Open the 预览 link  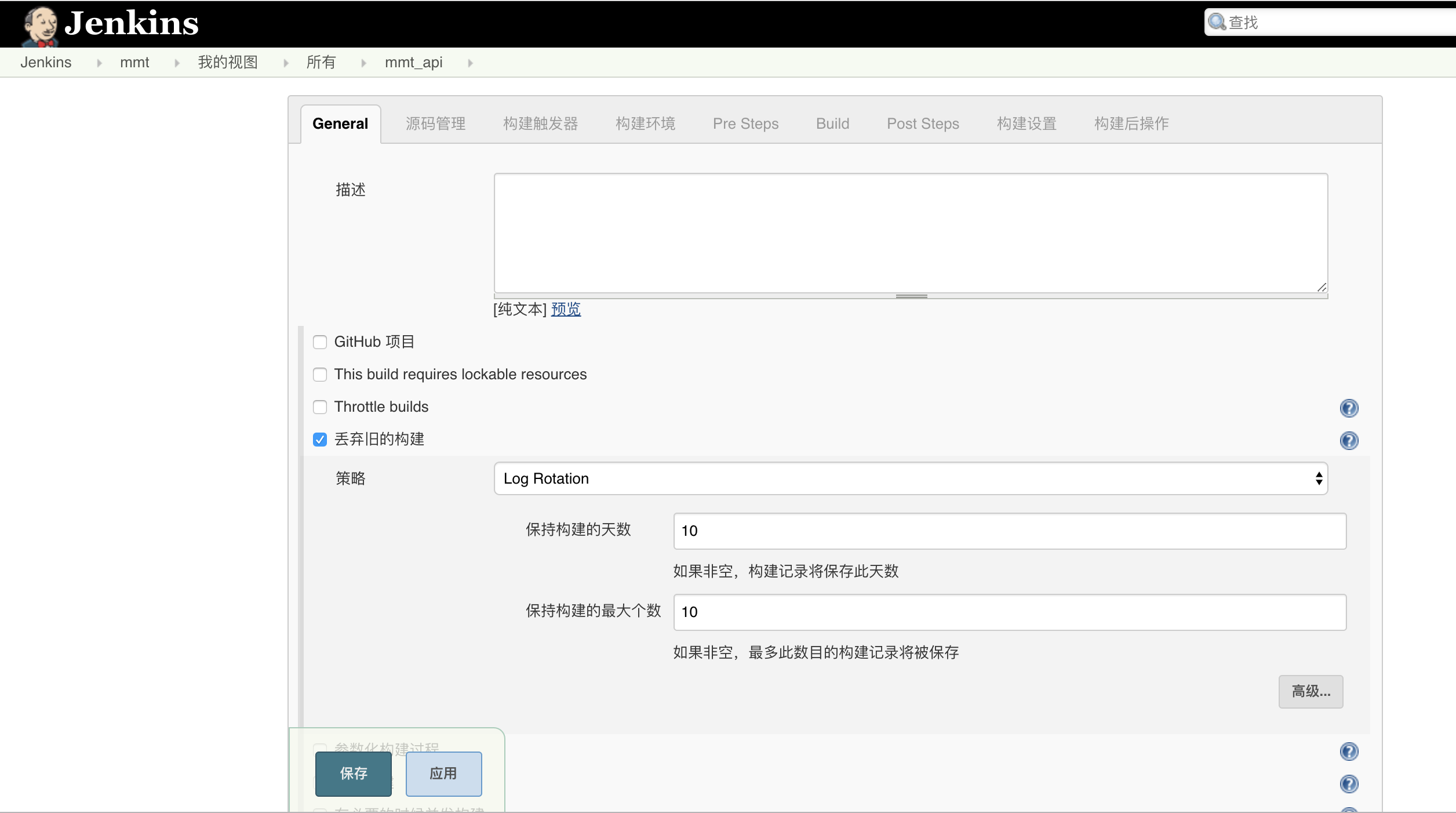[566, 309]
